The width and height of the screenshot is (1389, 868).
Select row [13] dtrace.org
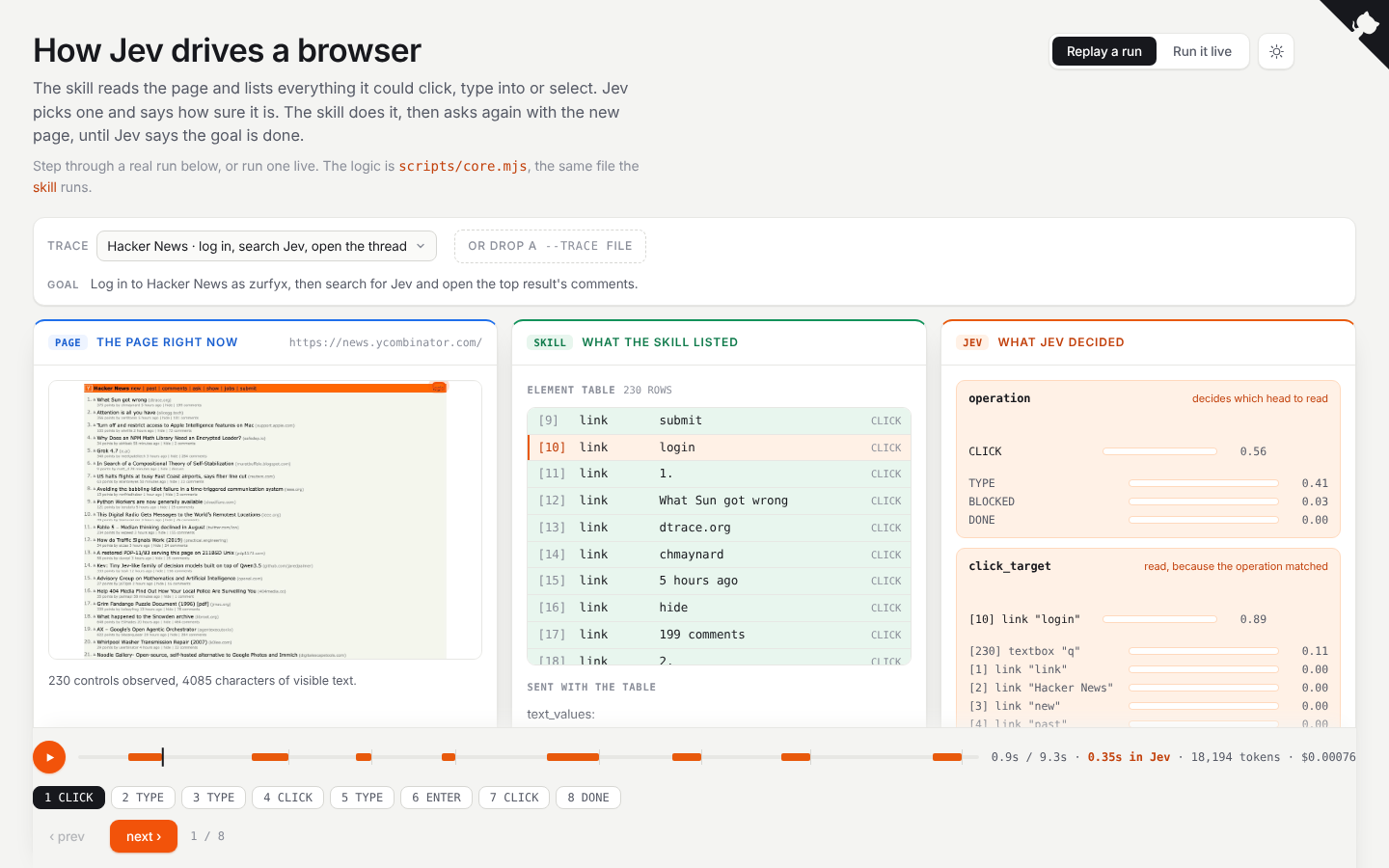(x=720, y=528)
